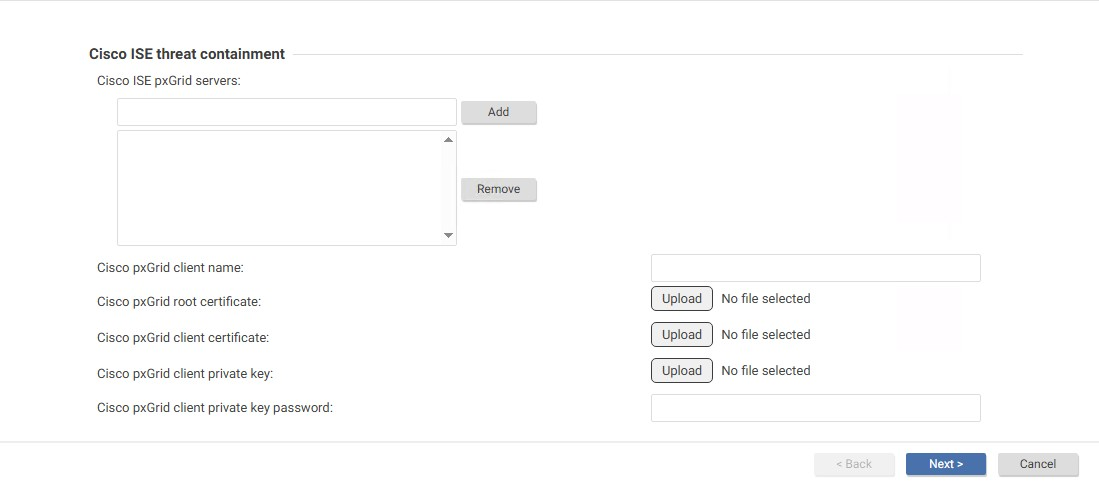The image size is (1099, 485).
Task: Proceed with the Next button
Action: click(946, 464)
